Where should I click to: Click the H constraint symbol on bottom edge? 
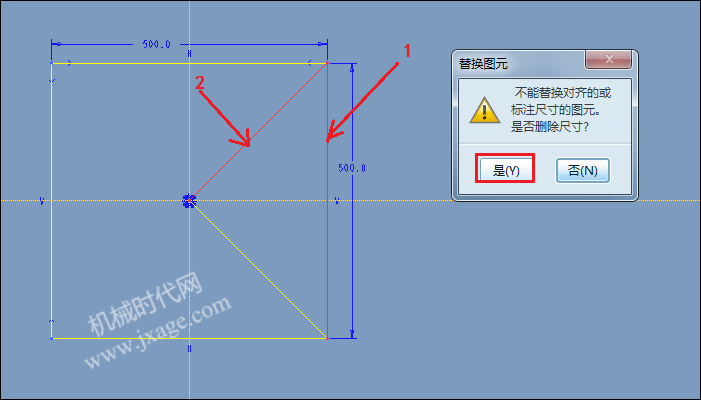pyautogui.click(x=190, y=348)
